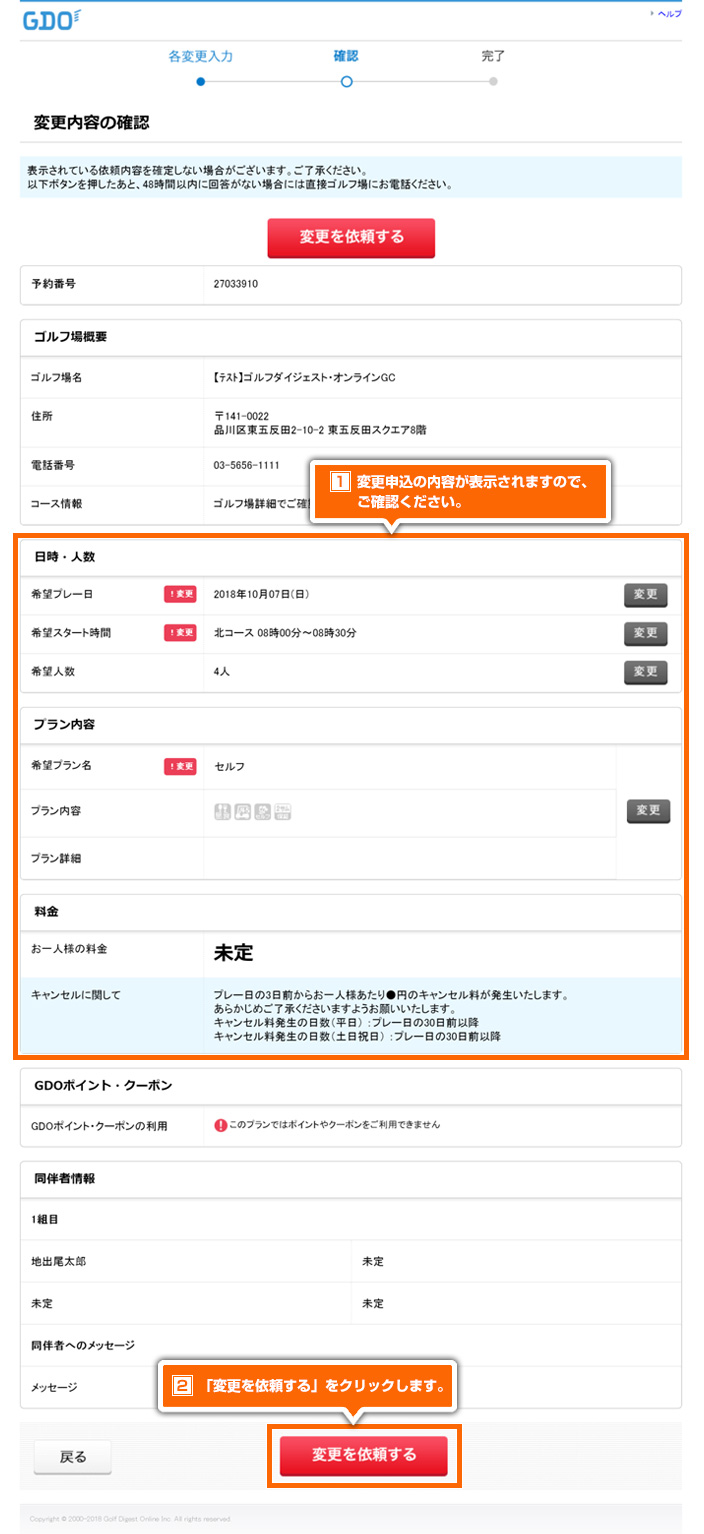Click the step dot under 各変更入力
704x1534 pixels.
click(x=200, y=81)
